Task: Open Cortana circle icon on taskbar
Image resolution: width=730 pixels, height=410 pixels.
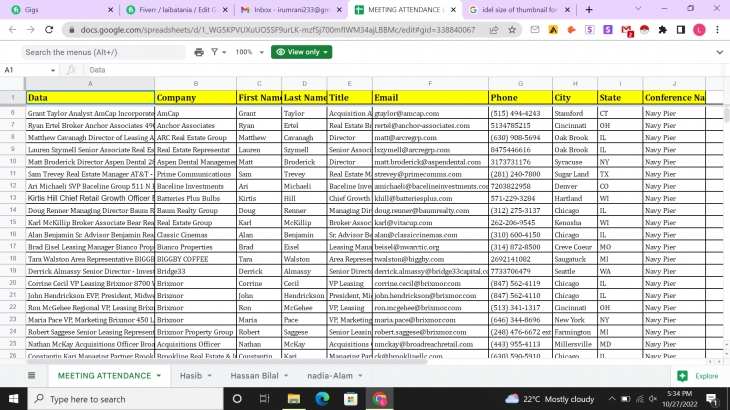Action: pyautogui.click(x=237, y=399)
